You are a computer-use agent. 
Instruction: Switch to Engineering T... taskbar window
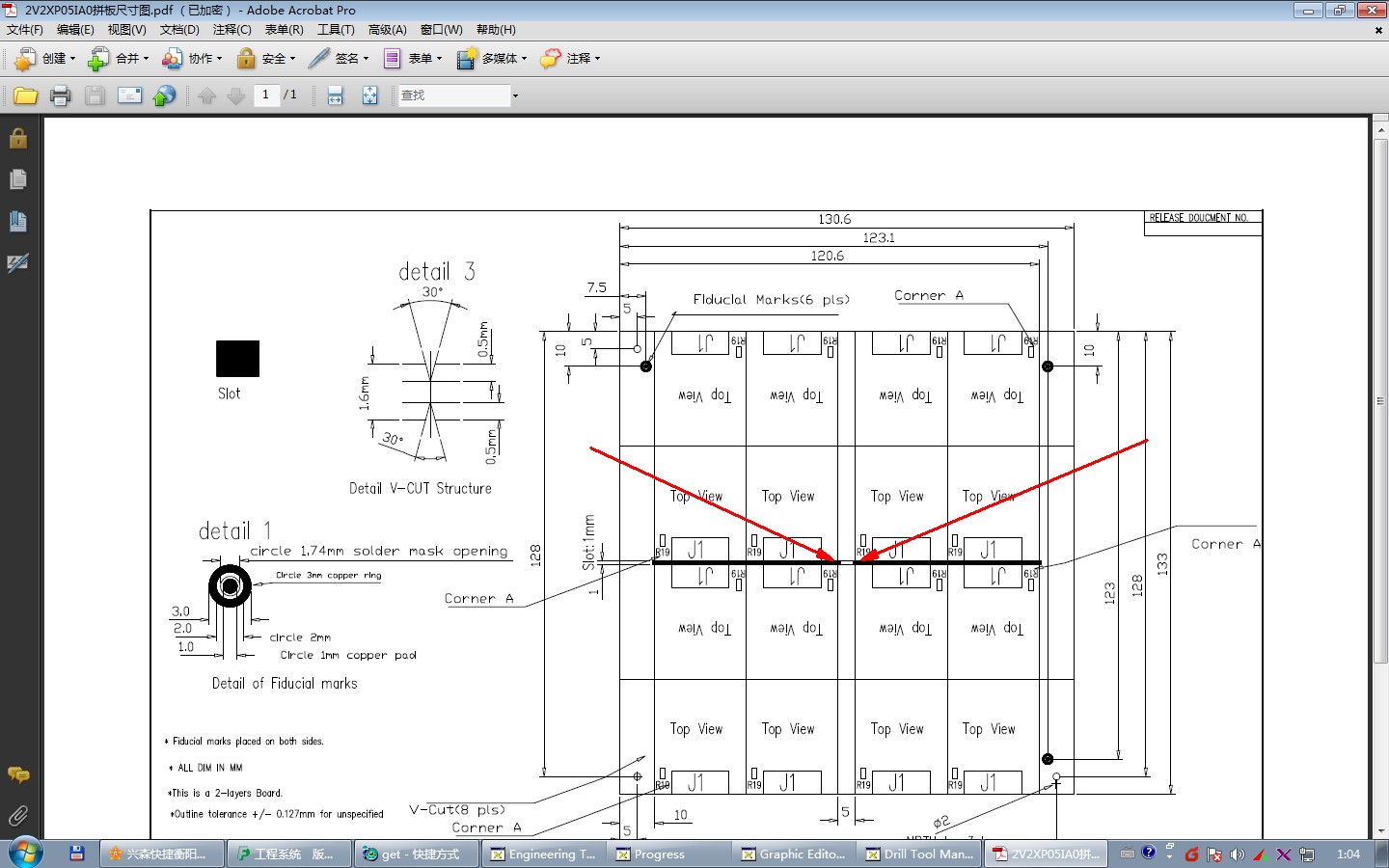545,854
